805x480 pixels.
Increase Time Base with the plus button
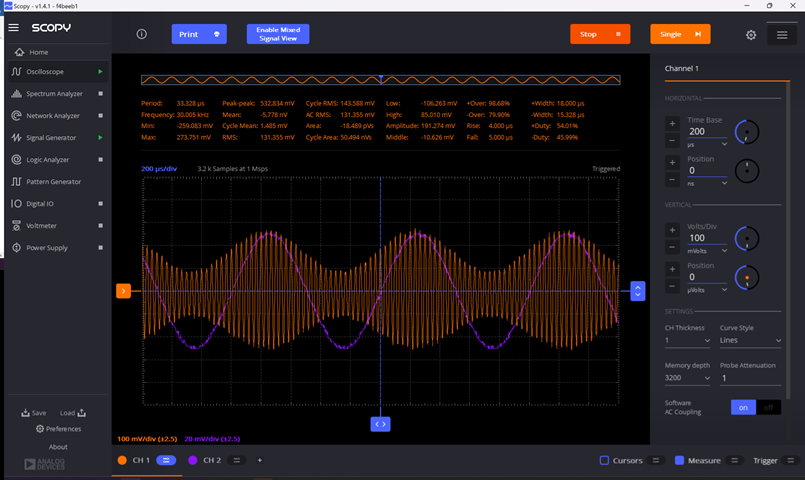(x=672, y=124)
